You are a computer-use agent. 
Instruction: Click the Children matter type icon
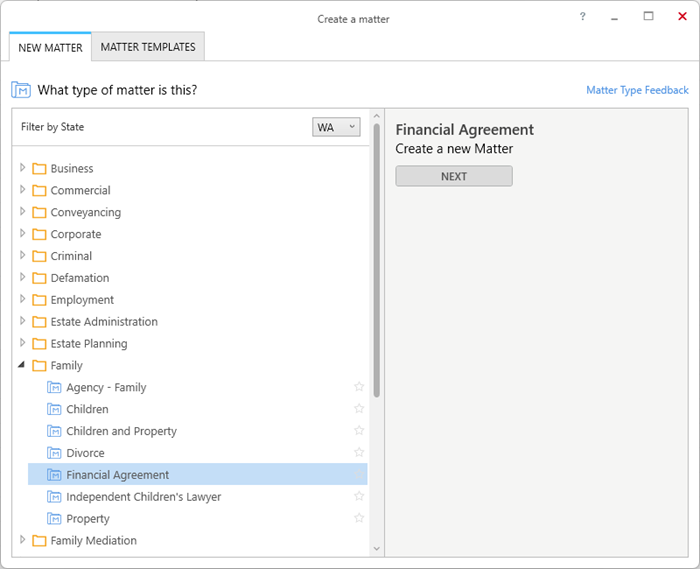(54, 409)
